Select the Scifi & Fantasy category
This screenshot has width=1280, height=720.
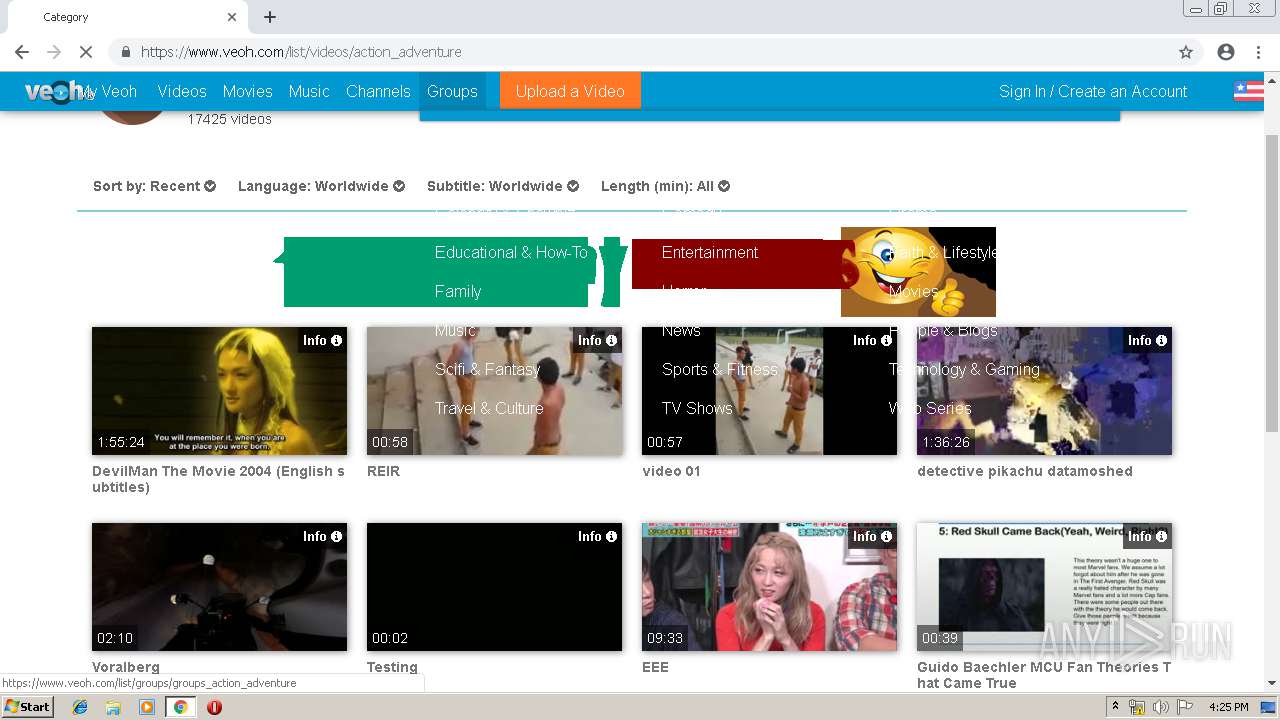(487, 369)
